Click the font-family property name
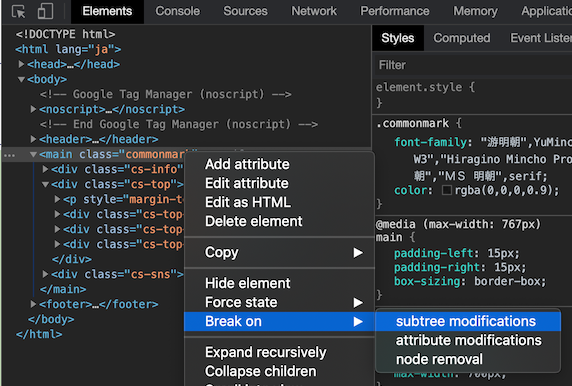 click(x=430, y=142)
